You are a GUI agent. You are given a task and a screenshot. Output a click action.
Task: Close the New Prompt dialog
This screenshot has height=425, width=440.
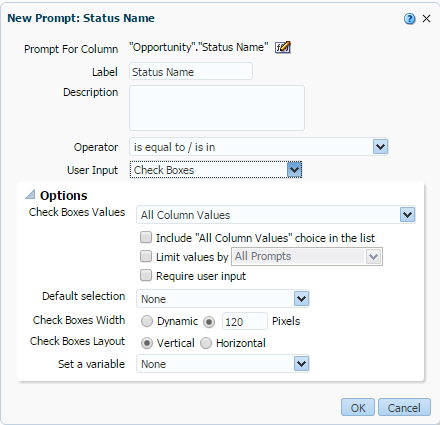point(426,19)
